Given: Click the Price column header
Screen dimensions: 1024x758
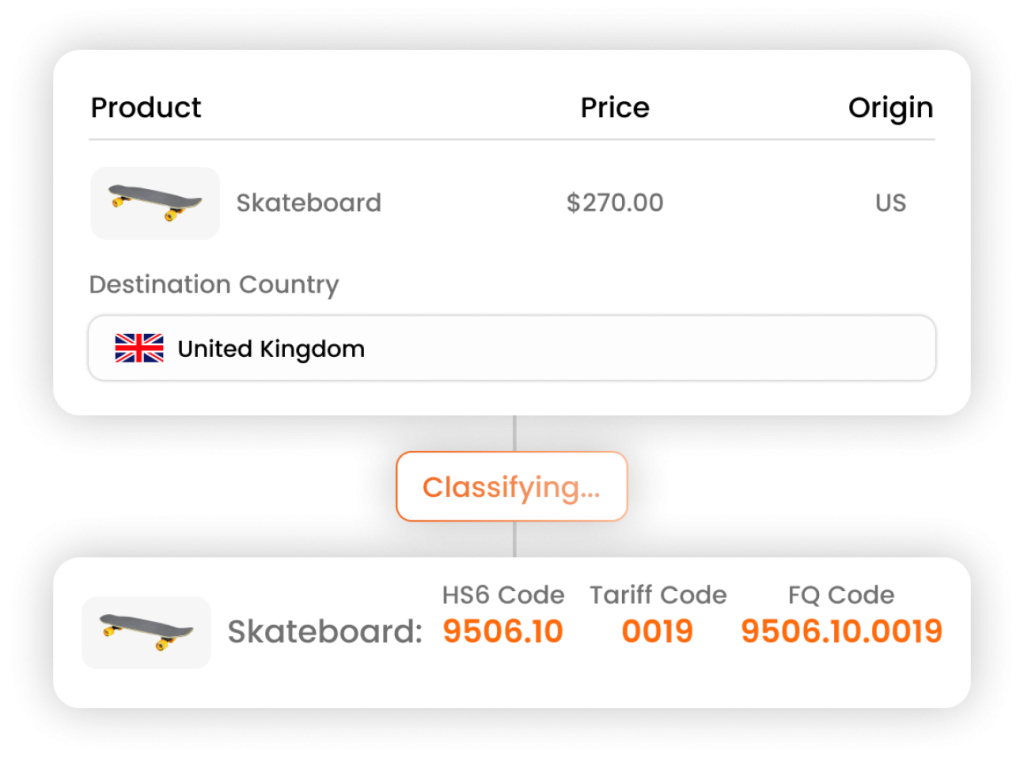Looking at the screenshot, I should pyautogui.click(x=614, y=108).
